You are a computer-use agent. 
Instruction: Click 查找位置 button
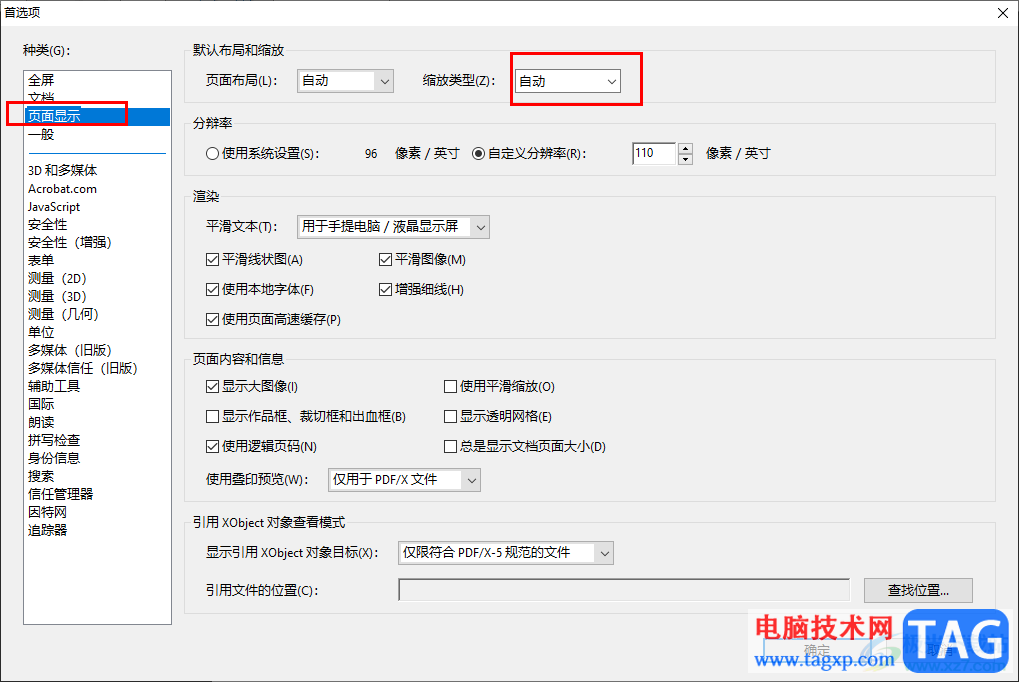click(x=918, y=590)
